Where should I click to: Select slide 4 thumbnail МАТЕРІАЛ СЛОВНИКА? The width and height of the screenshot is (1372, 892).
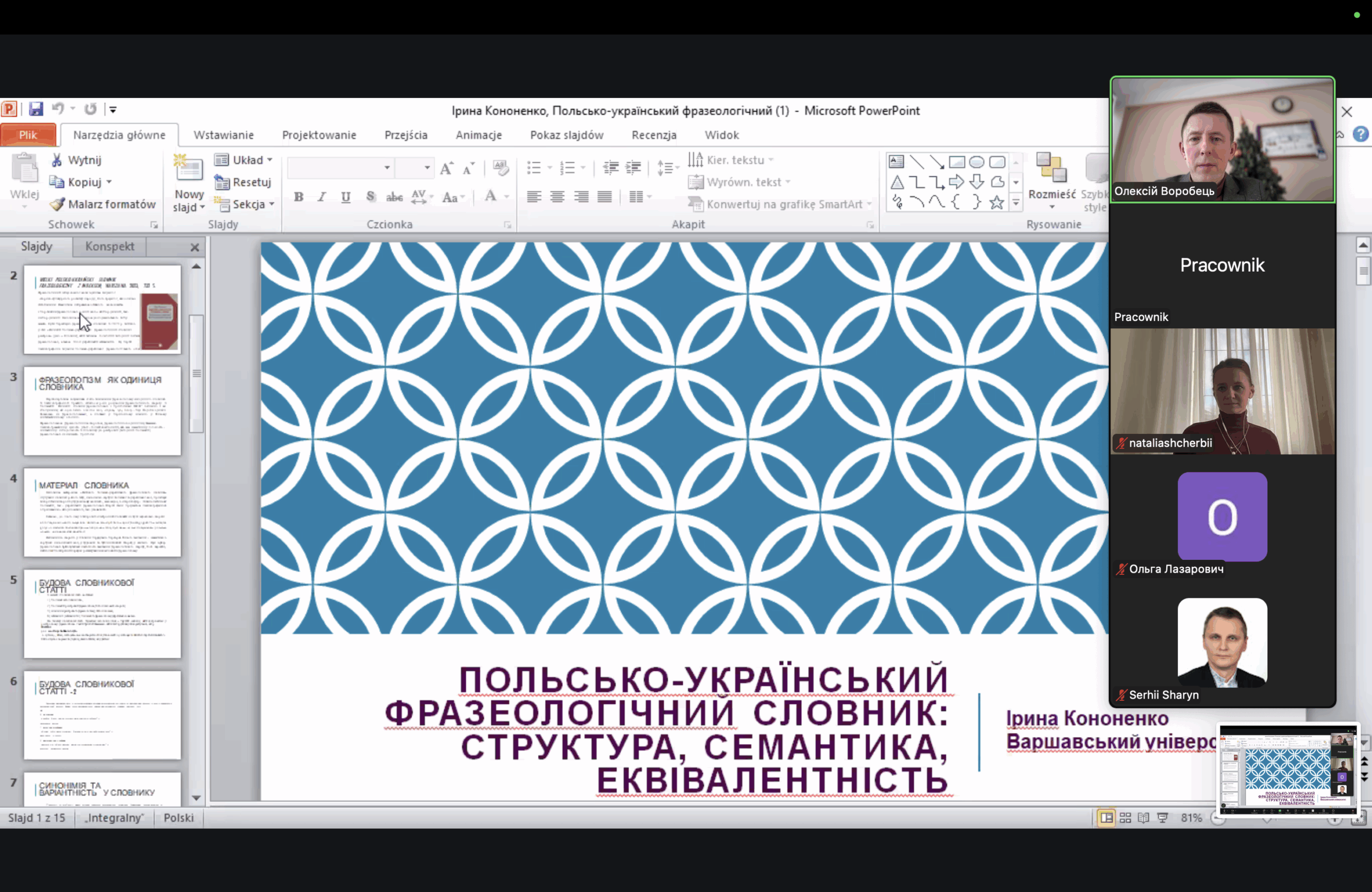click(102, 512)
